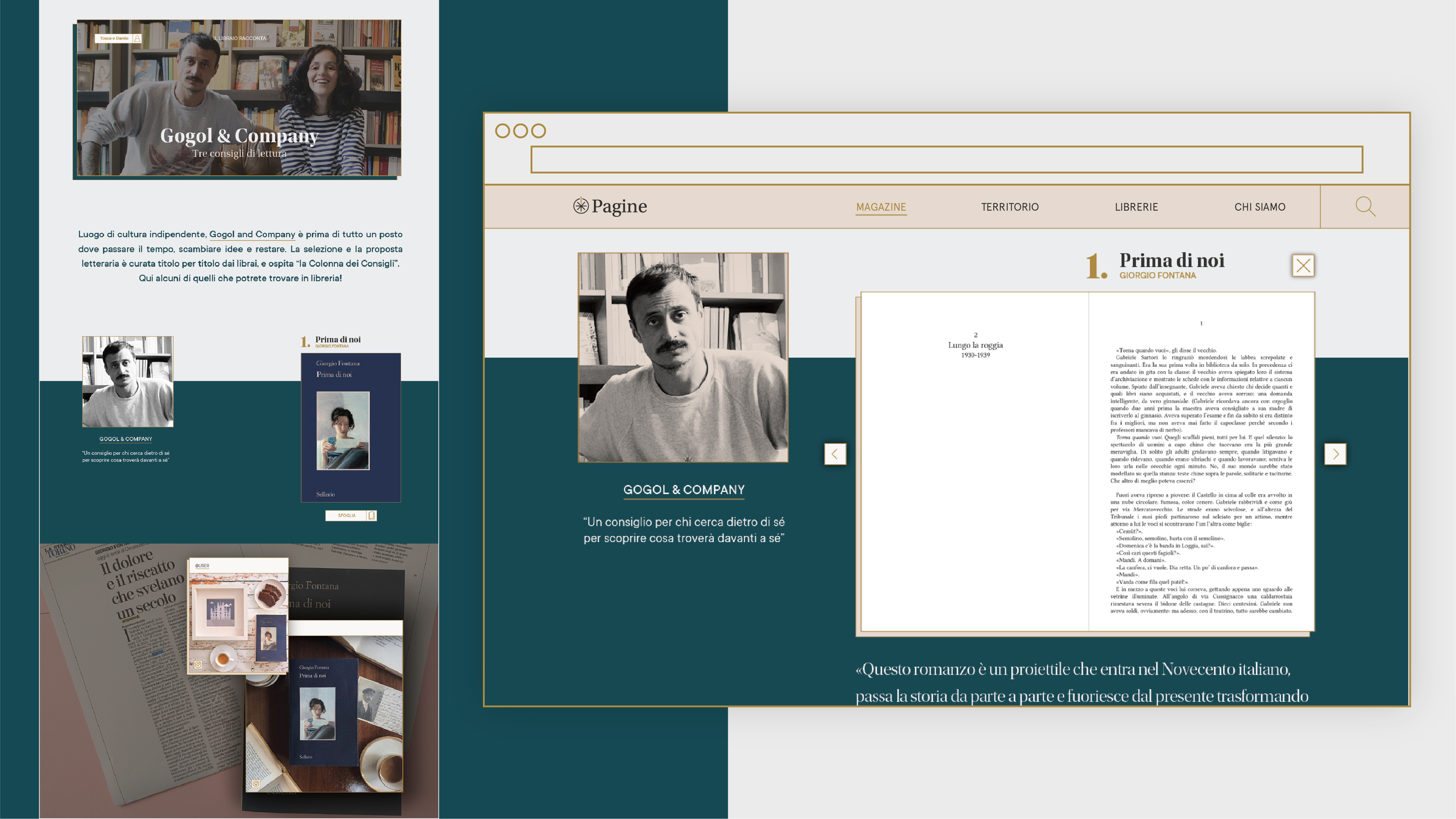The width and height of the screenshot is (1456, 819).
Task: Click the wooden-table book Instagram photo
Action: [x=324, y=713]
